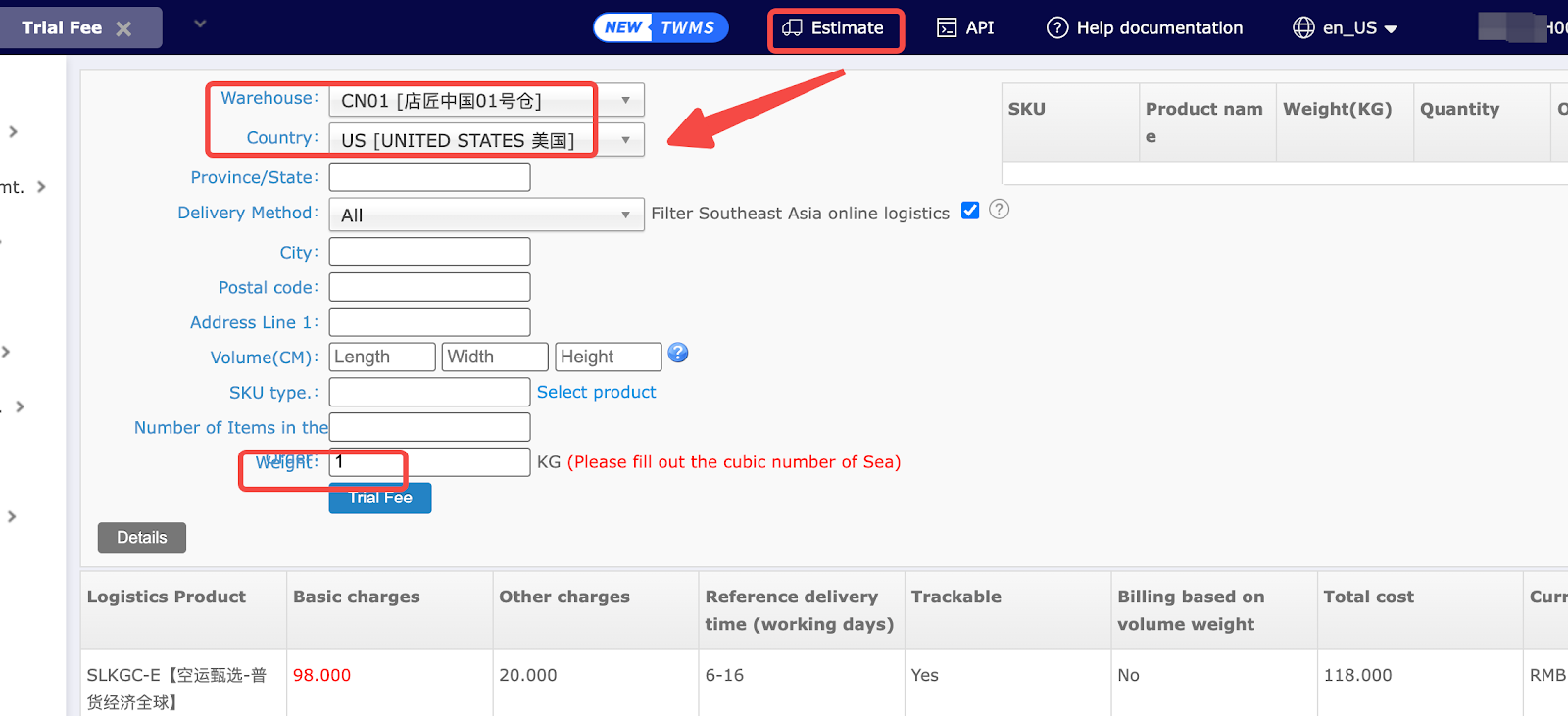1568x716 pixels.
Task: Follow the Select product link
Action: pyautogui.click(x=596, y=392)
